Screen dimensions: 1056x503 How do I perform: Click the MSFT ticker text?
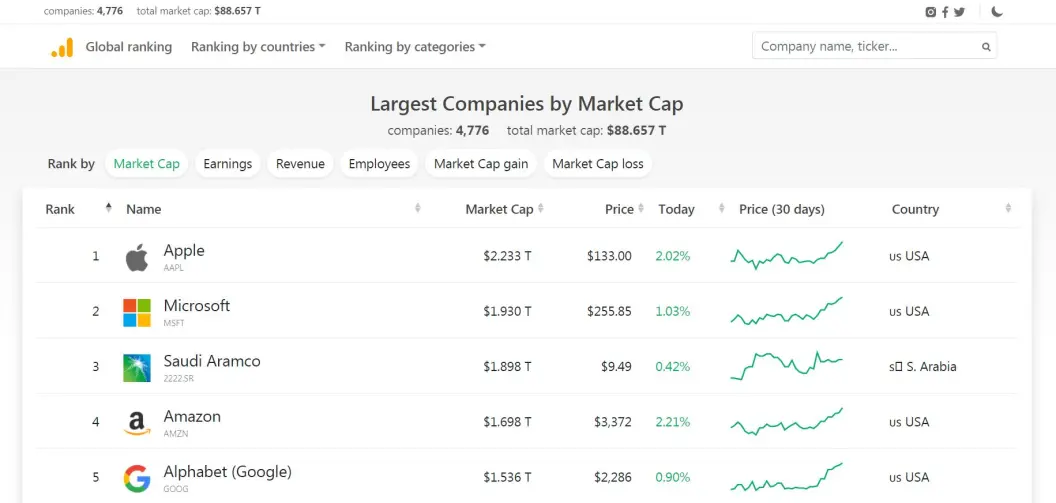coord(174,323)
